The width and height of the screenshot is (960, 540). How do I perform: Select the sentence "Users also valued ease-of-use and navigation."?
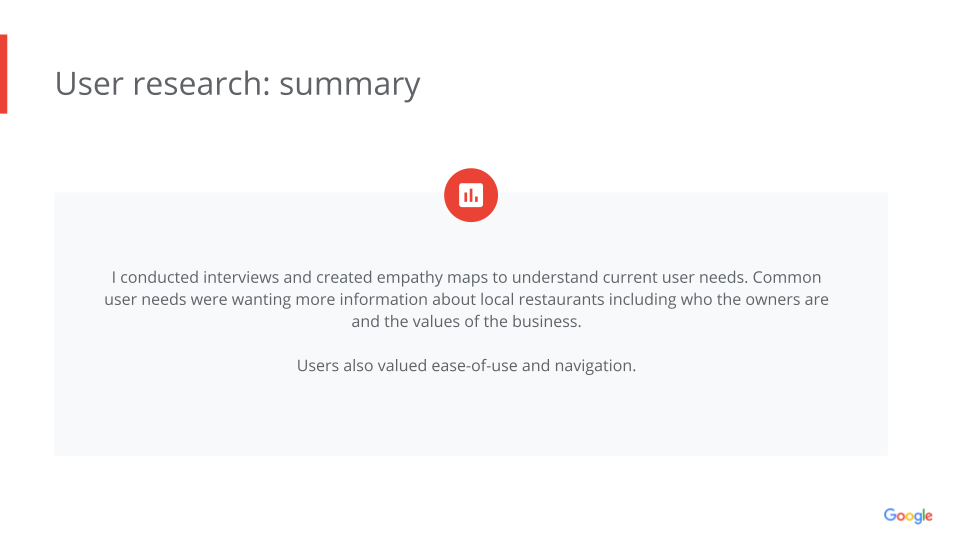tap(466, 366)
